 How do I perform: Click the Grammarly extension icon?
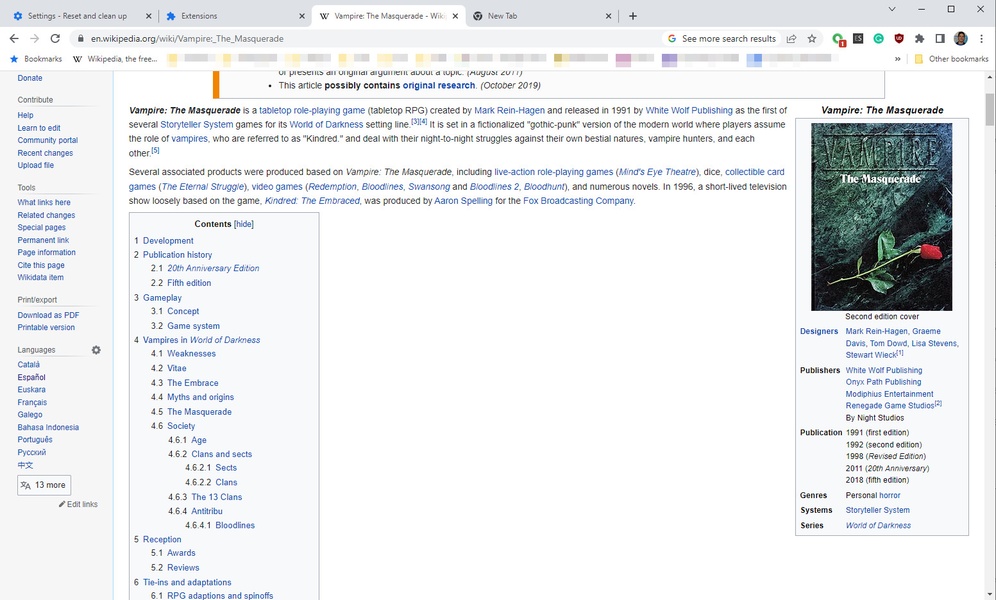(x=878, y=38)
